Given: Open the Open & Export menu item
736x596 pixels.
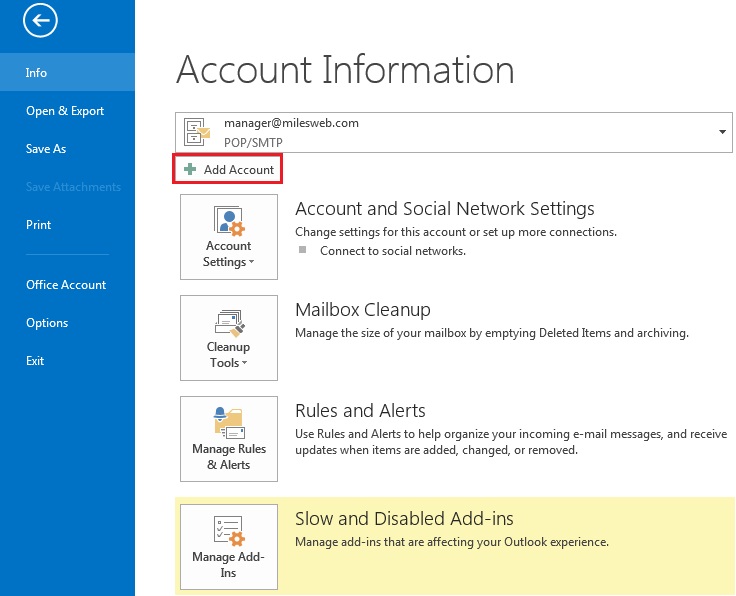Looking at the screenshot, I should (x=65, y=111).
